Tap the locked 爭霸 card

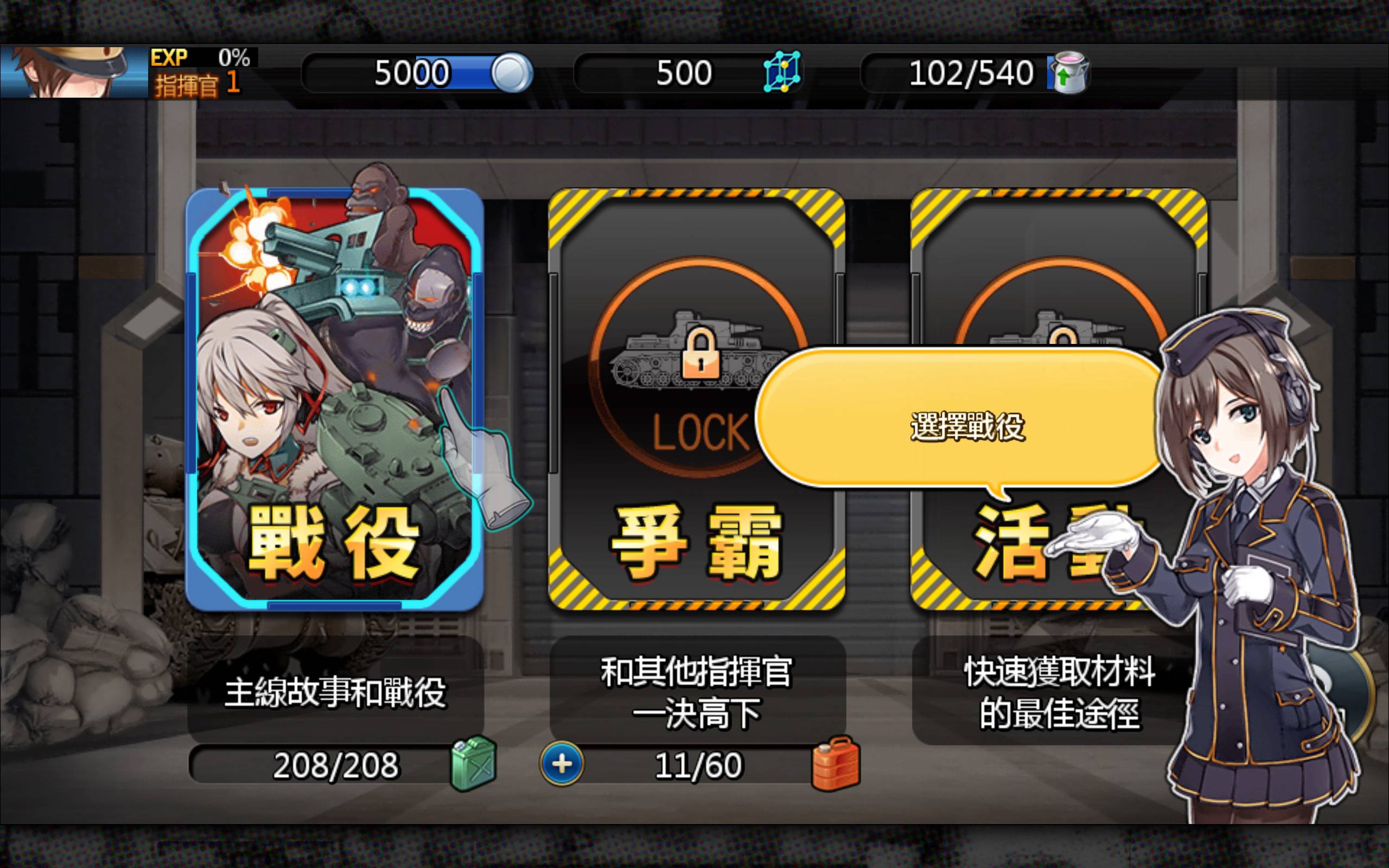pos(697,399)
